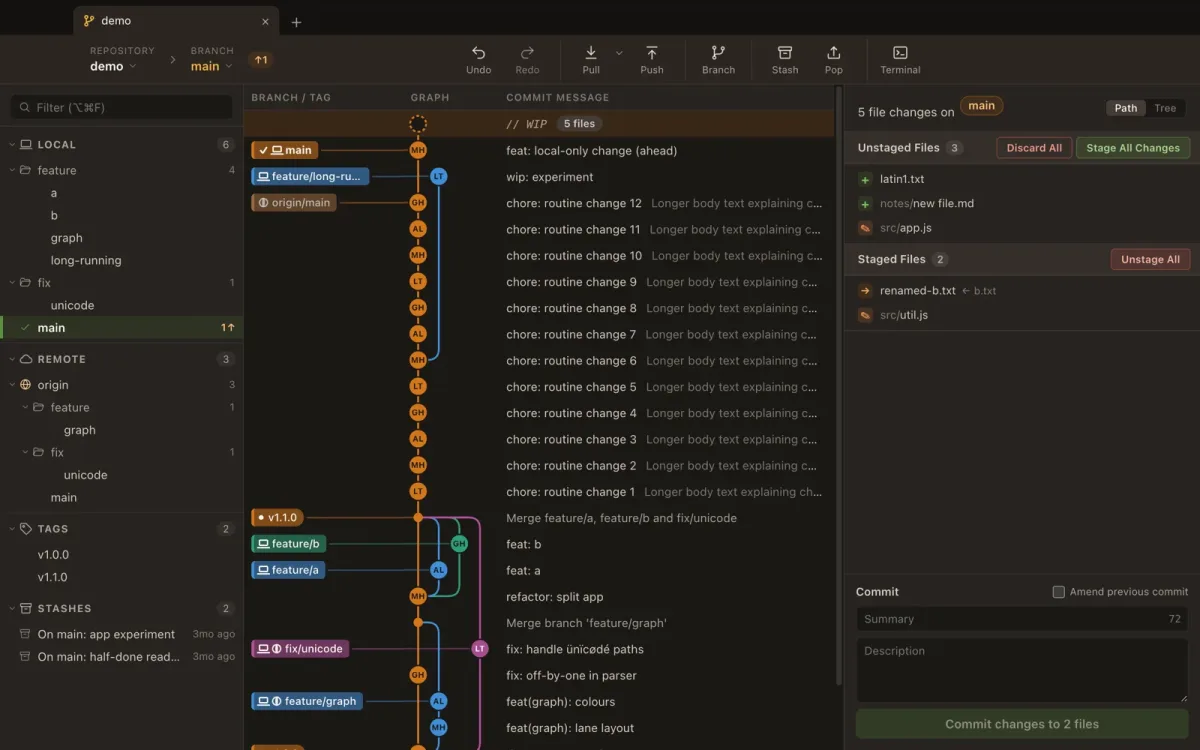Click Discard All button
Screen dimensions: 1200x750
pyautogui.click(x=1034, y=148)
